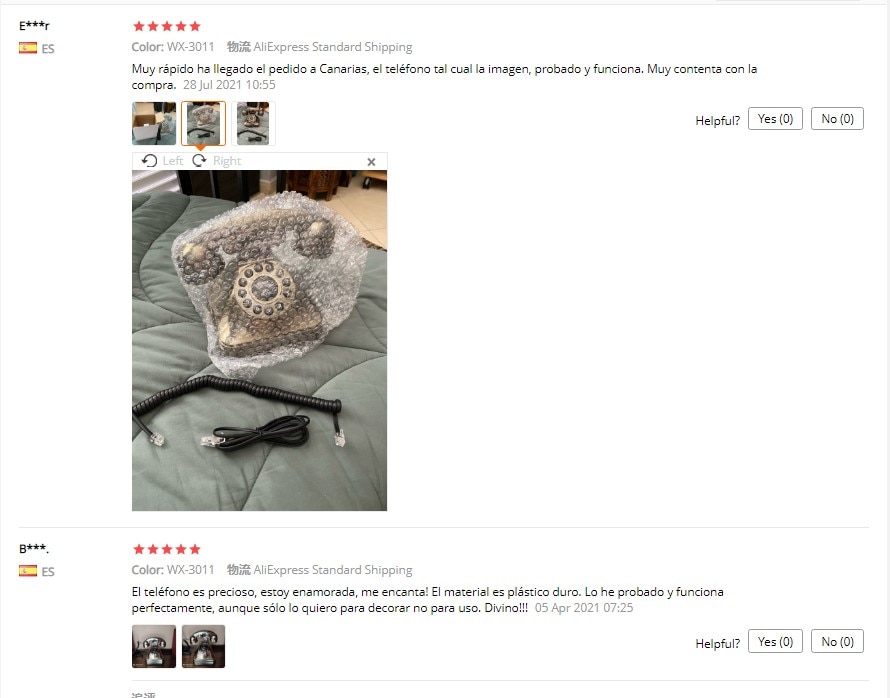
Task: Click the enlarged bubble-wrapped telephone photo
Action: click(259, 340)
